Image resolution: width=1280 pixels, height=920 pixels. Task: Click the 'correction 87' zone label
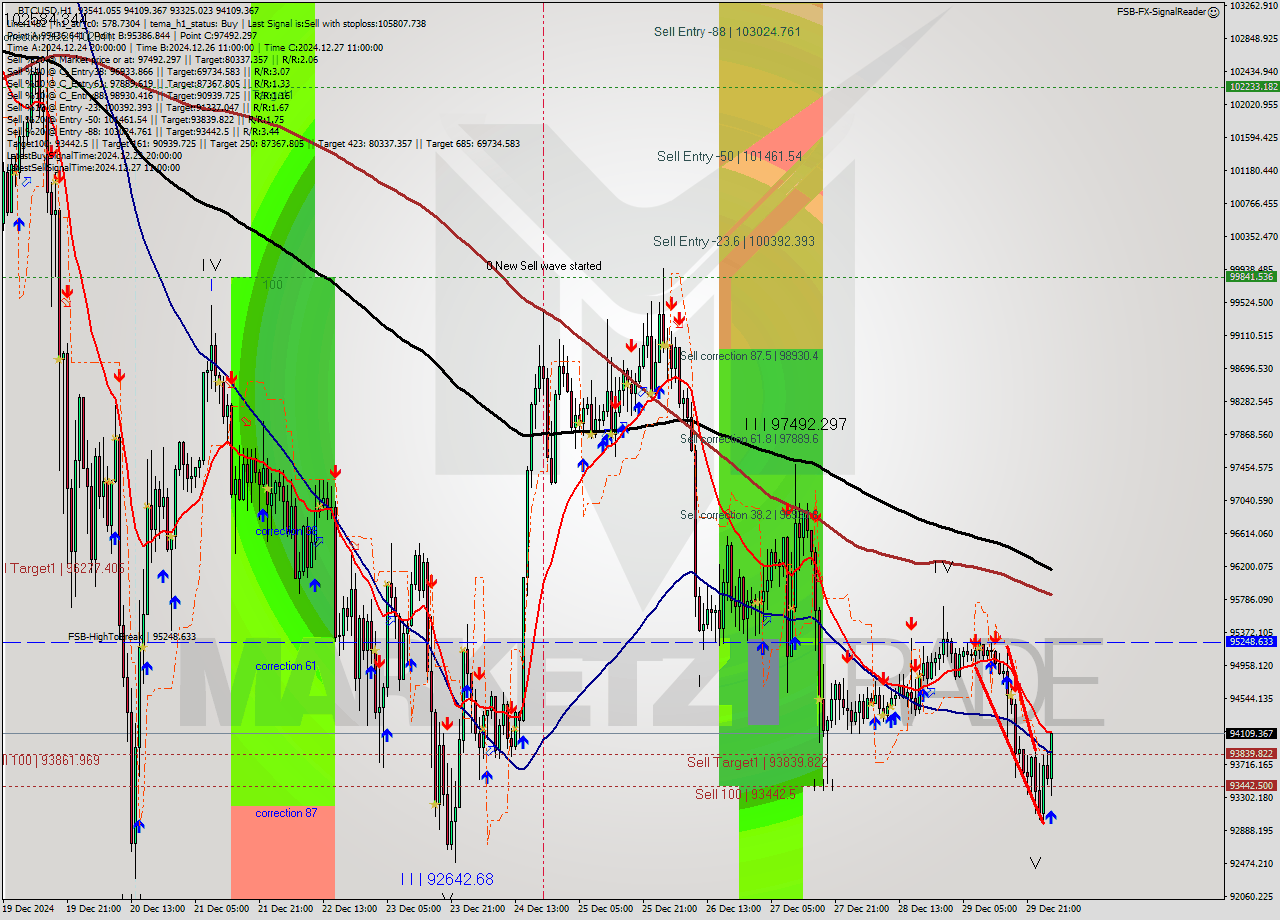[286, 813]
